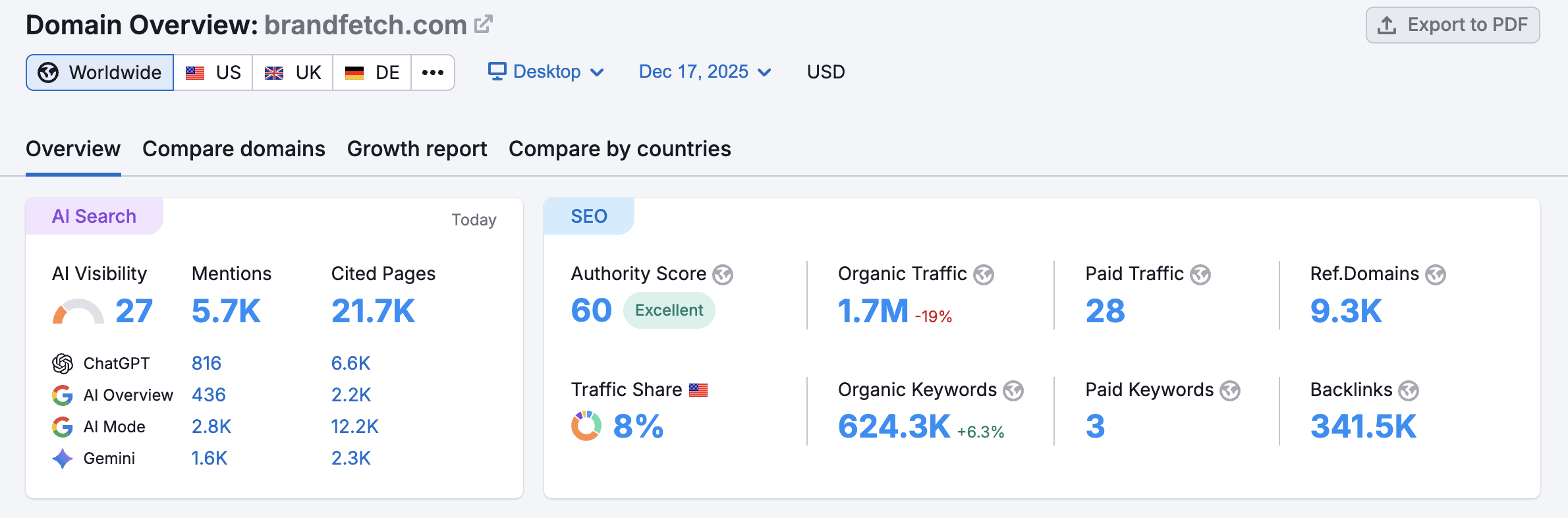Open Backlinks value 341.5K

point(1363,426)
